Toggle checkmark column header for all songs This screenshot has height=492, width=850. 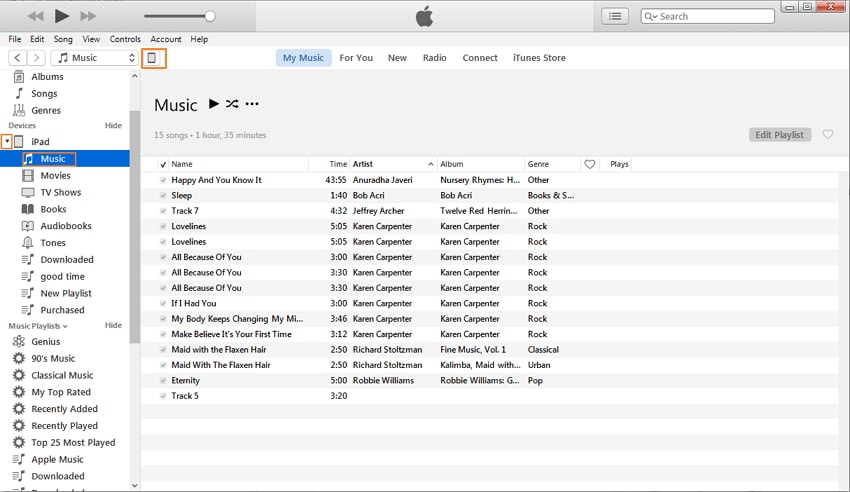point(163,164)
